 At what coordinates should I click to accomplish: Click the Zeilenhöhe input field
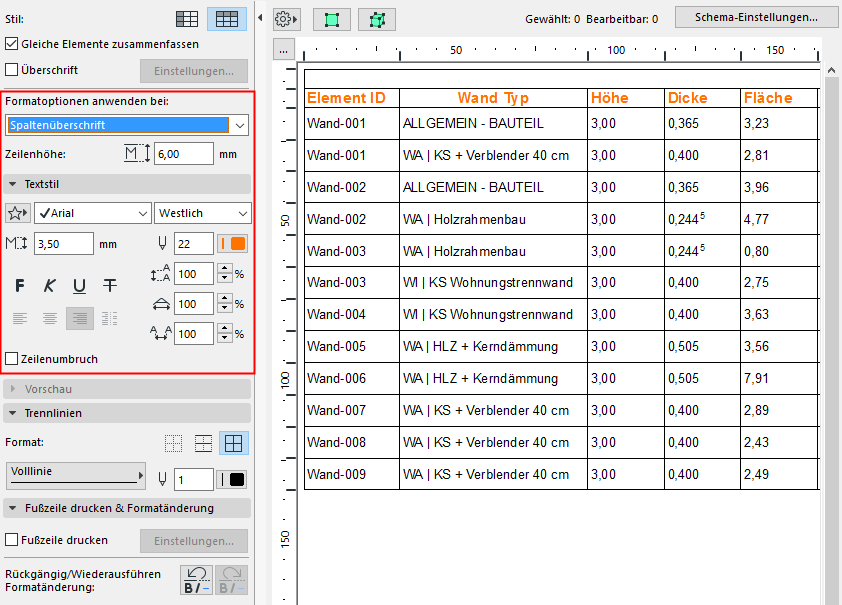184,154
